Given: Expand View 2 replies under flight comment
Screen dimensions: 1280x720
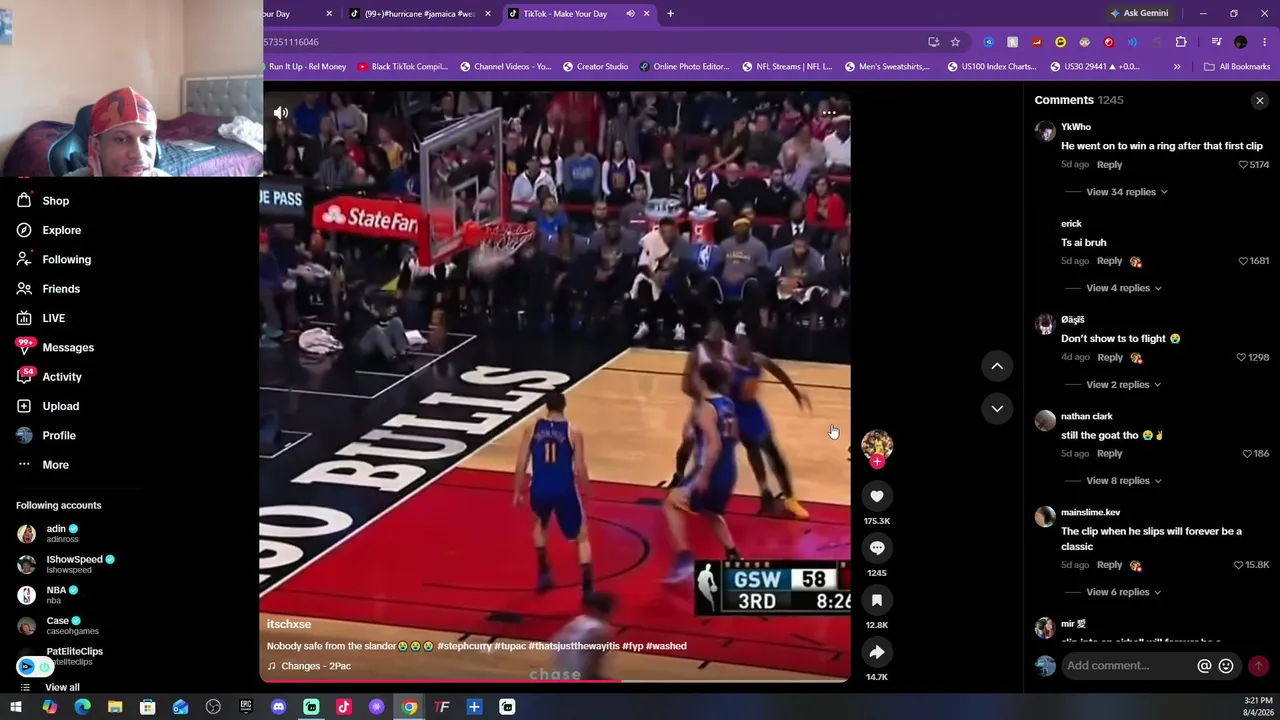Looking at the screenshot, I should [x=1123, y=384].
